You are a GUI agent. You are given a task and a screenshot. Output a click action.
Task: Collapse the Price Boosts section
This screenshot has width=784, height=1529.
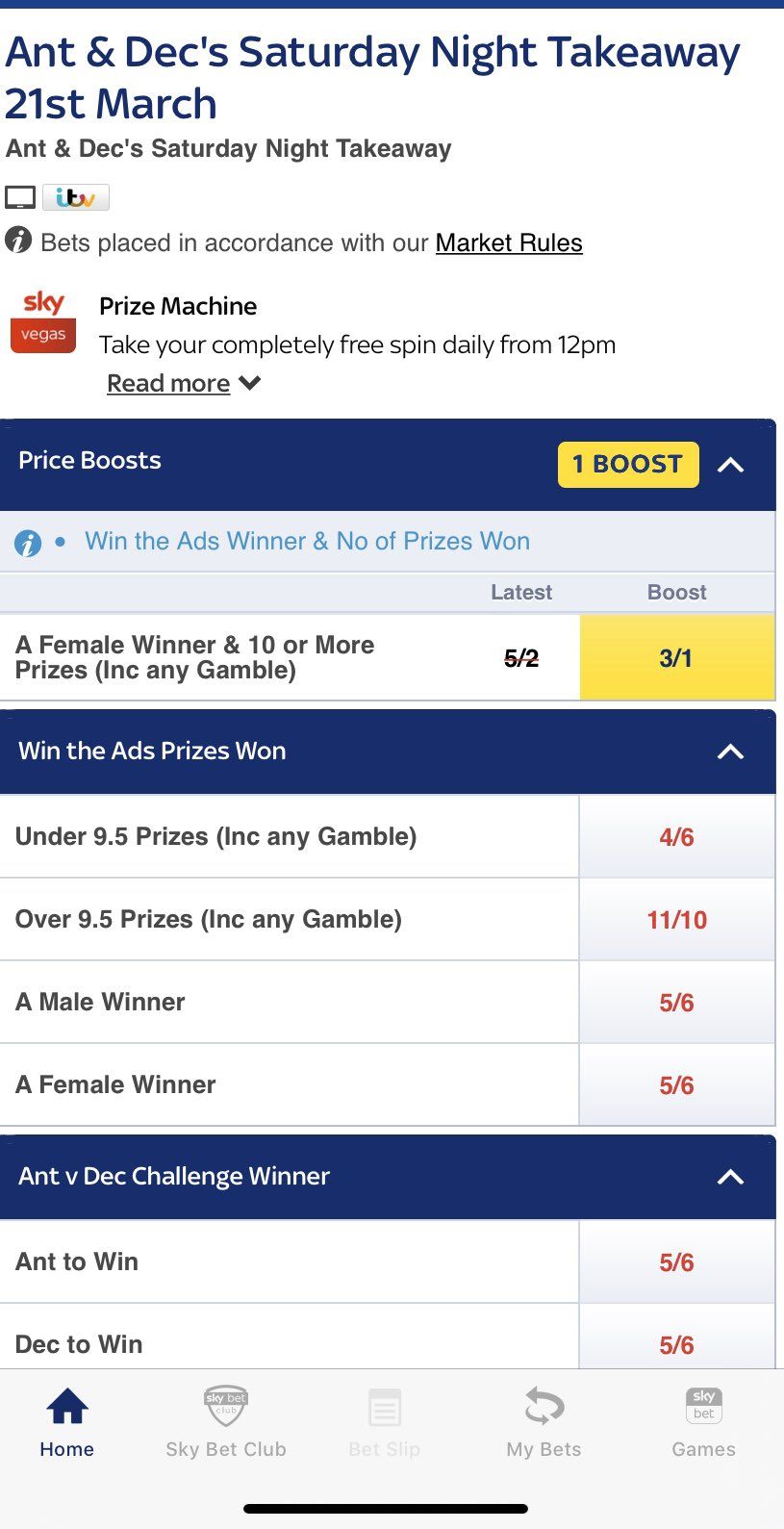point(731,466)
